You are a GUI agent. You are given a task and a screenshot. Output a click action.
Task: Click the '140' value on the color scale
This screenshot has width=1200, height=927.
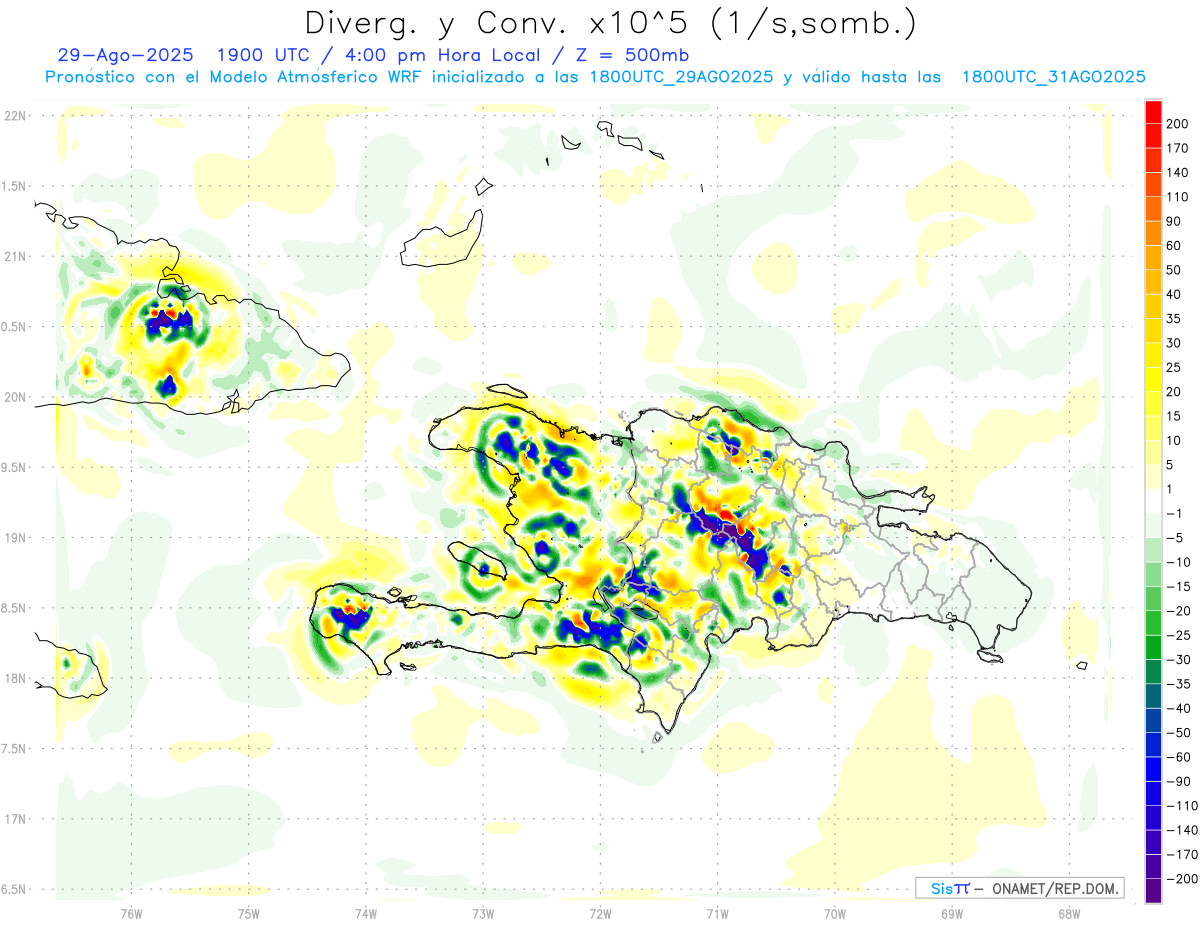1177,172
